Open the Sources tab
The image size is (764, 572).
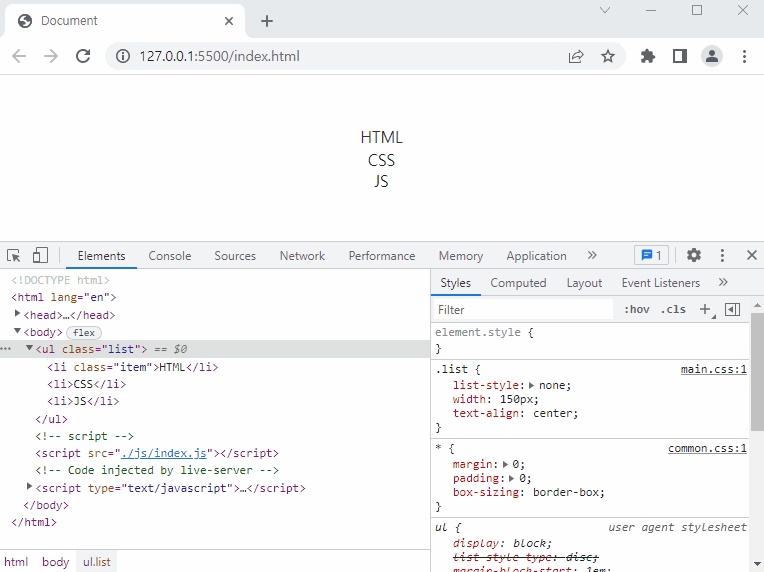tap(235, 256)
